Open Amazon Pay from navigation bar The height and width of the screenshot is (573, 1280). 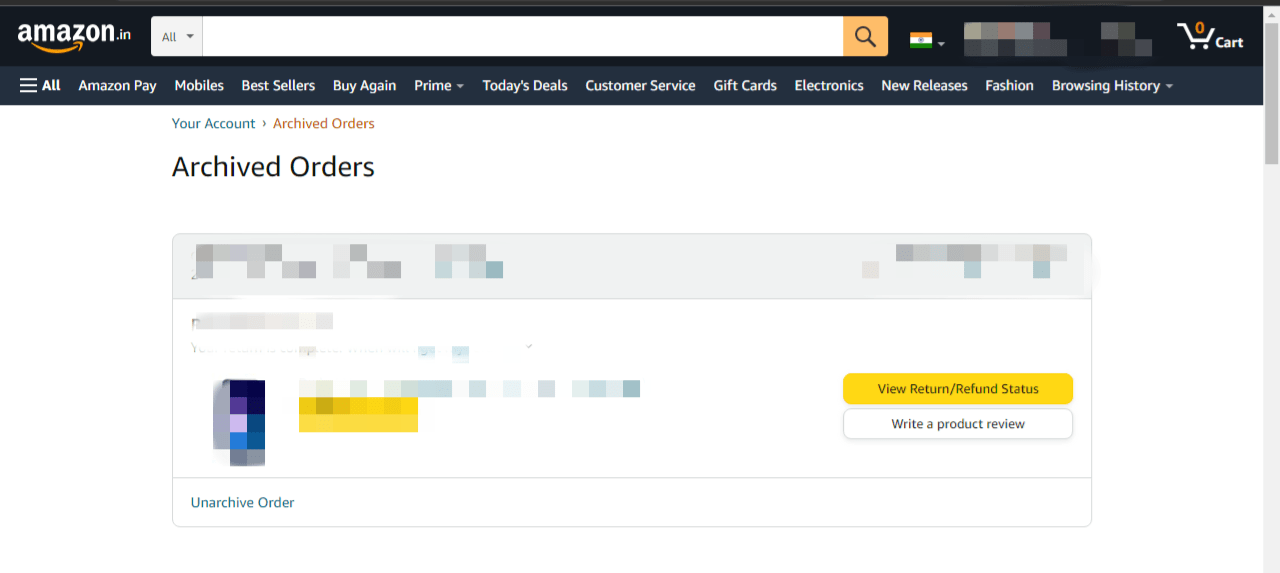click(x=117, y=86)
